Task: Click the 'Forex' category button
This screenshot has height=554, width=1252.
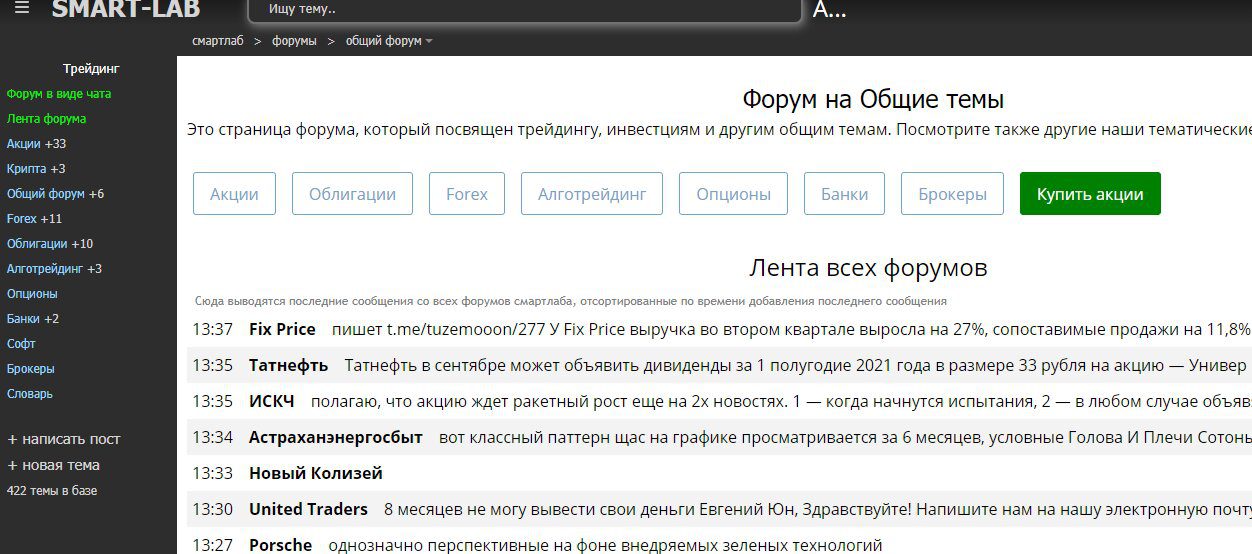Action: click(x=467, y=194)
